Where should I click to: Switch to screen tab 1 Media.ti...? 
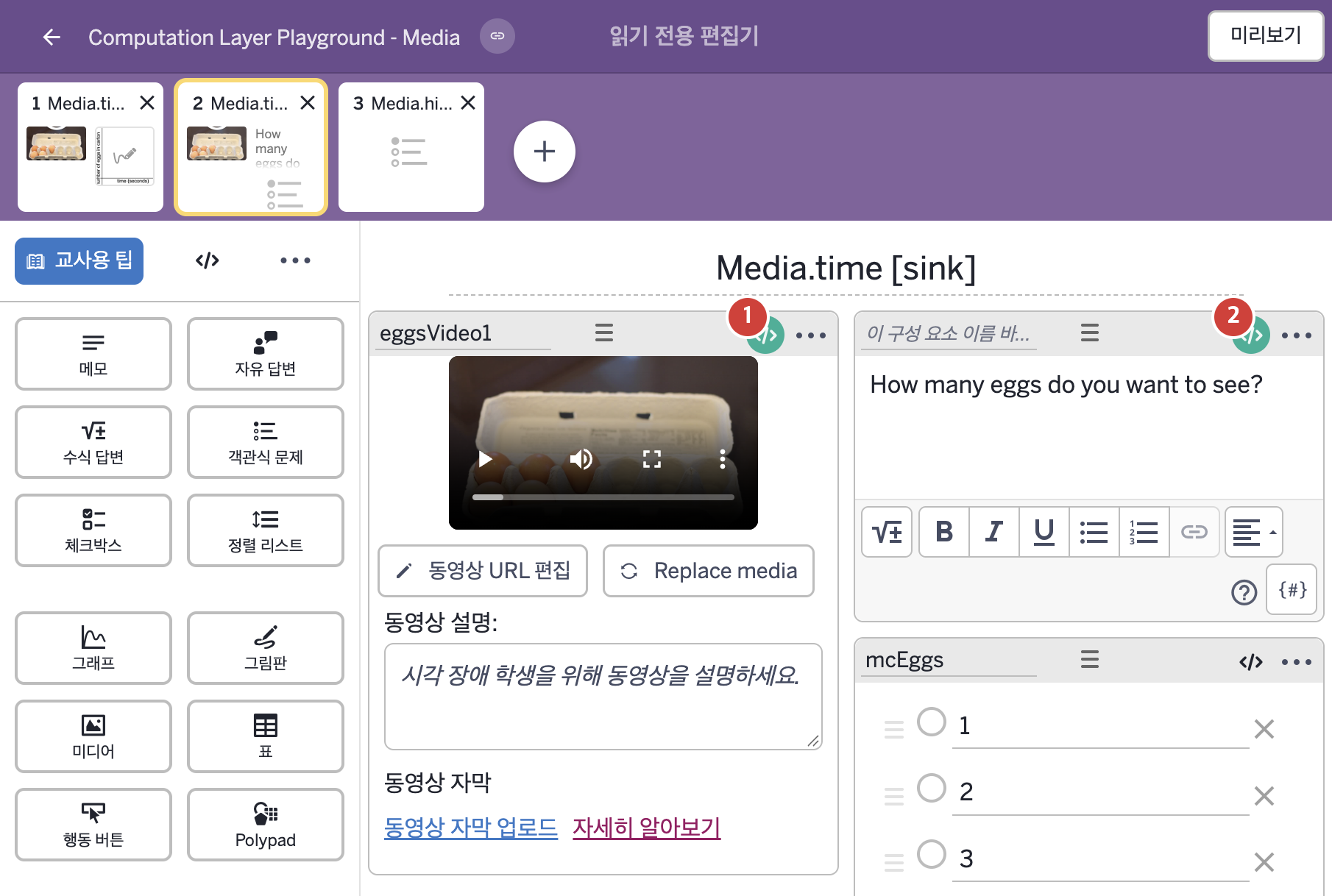[x=91, y=147]
